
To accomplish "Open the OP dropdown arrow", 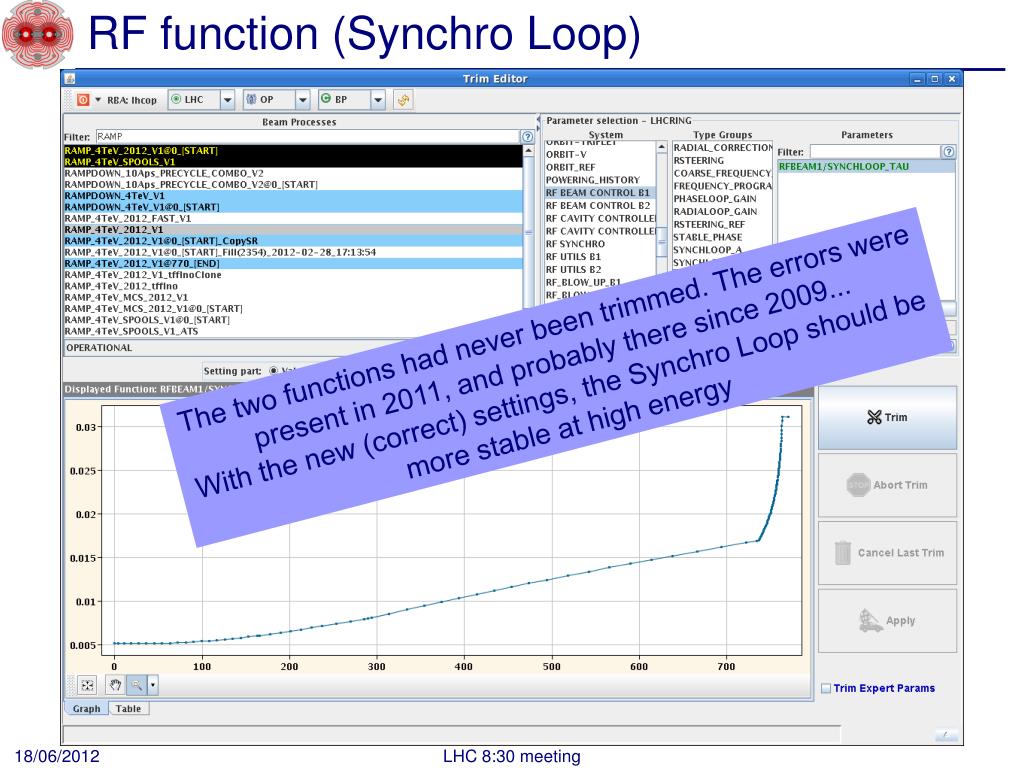I will [302, 100].
